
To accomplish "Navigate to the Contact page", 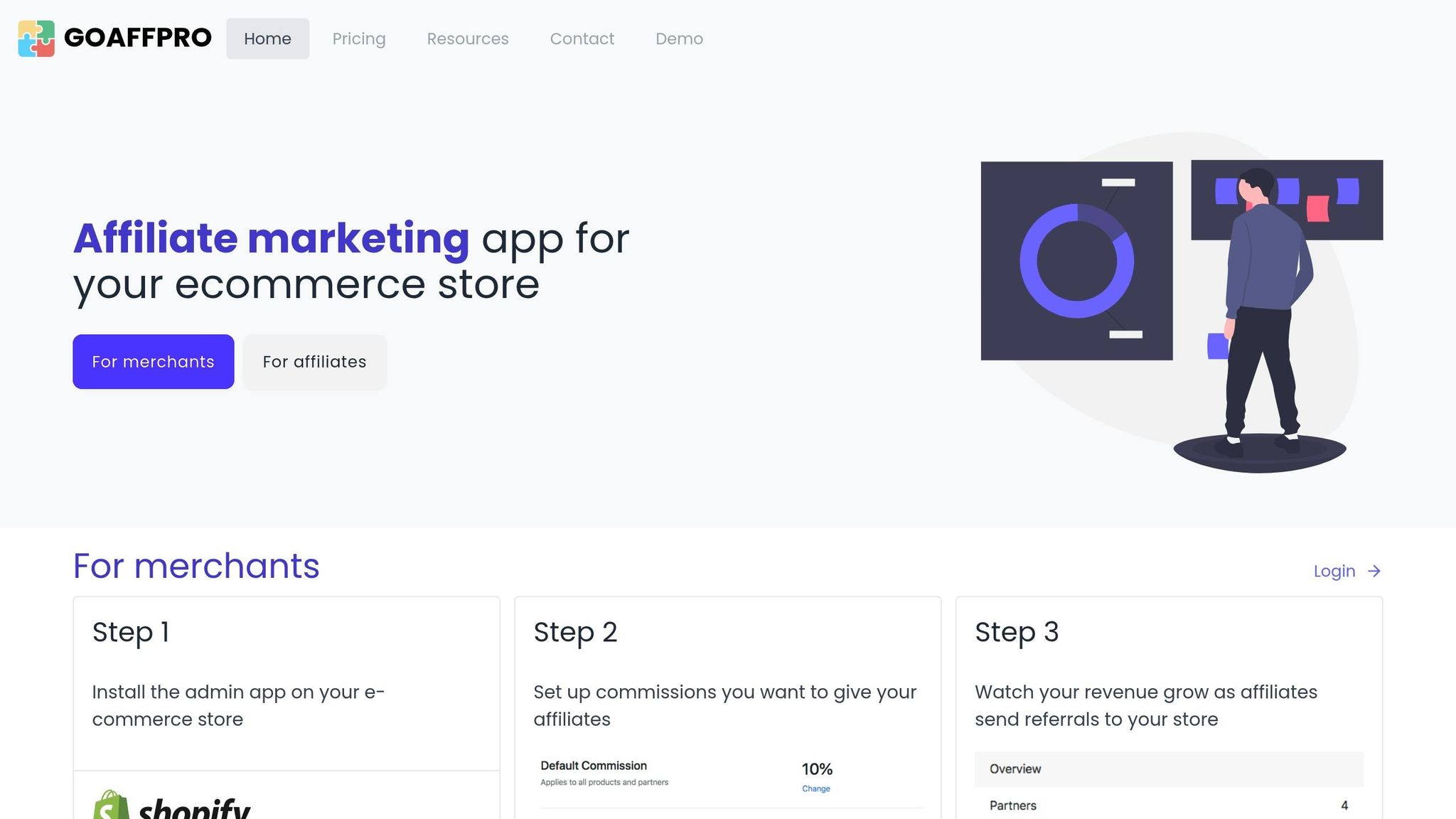I will [x=582, y=38].
